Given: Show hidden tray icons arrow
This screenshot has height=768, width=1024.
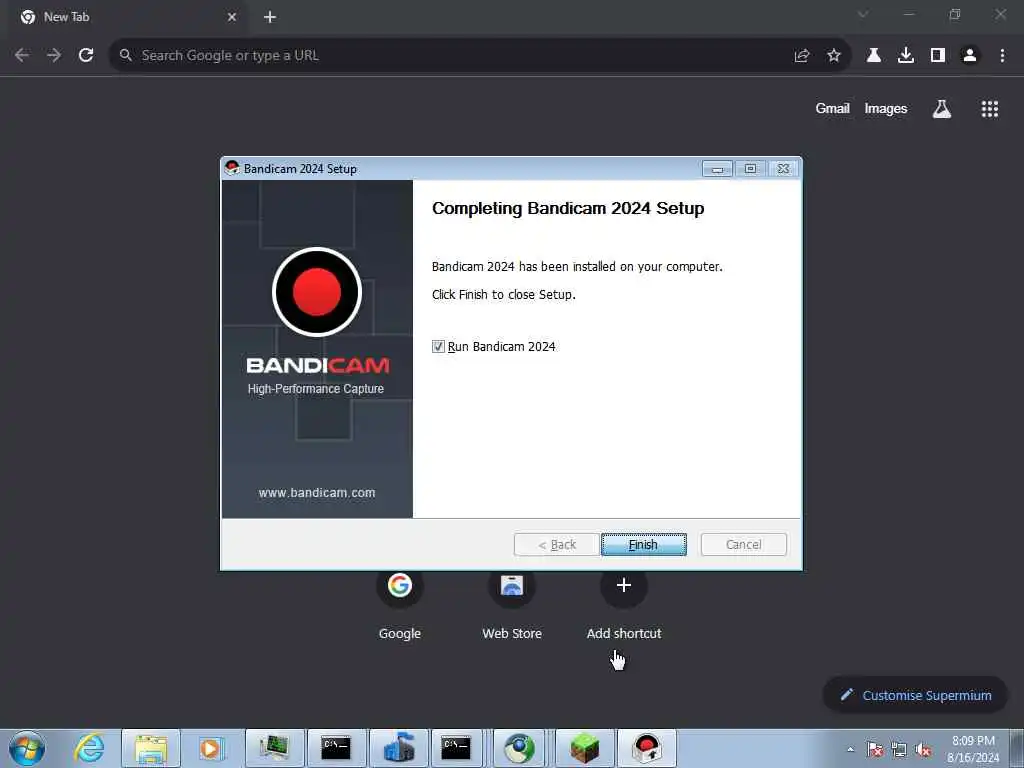Looking at the screenshot, I should pyautogui.click(x=850, y=749).
